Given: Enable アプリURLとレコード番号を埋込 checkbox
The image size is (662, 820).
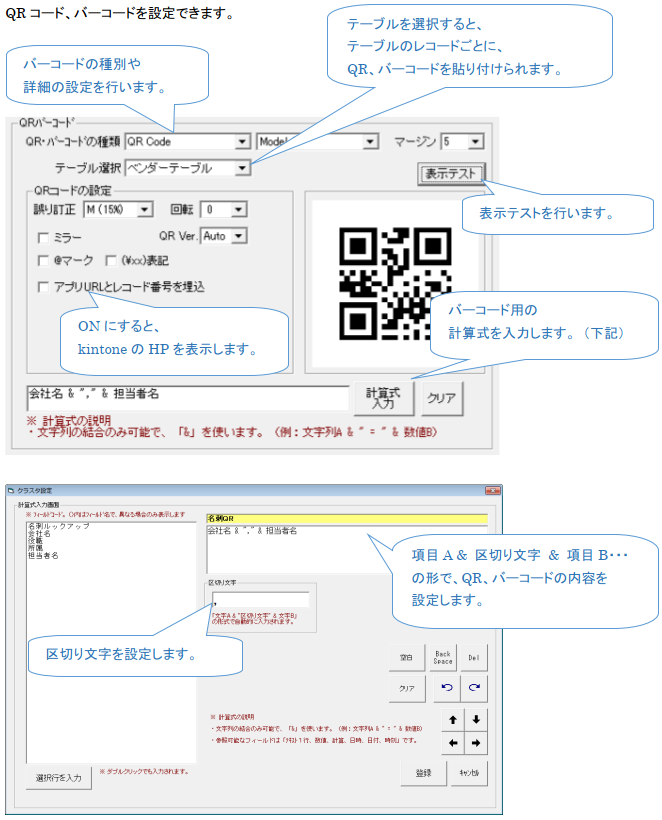Looking at the screenshot, I should (x=43, y=287).
